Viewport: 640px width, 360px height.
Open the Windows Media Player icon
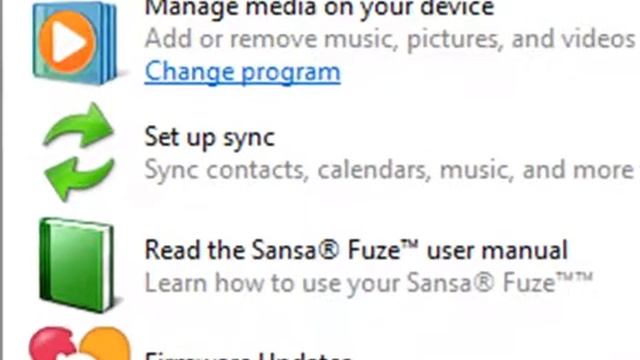point(76,43)
